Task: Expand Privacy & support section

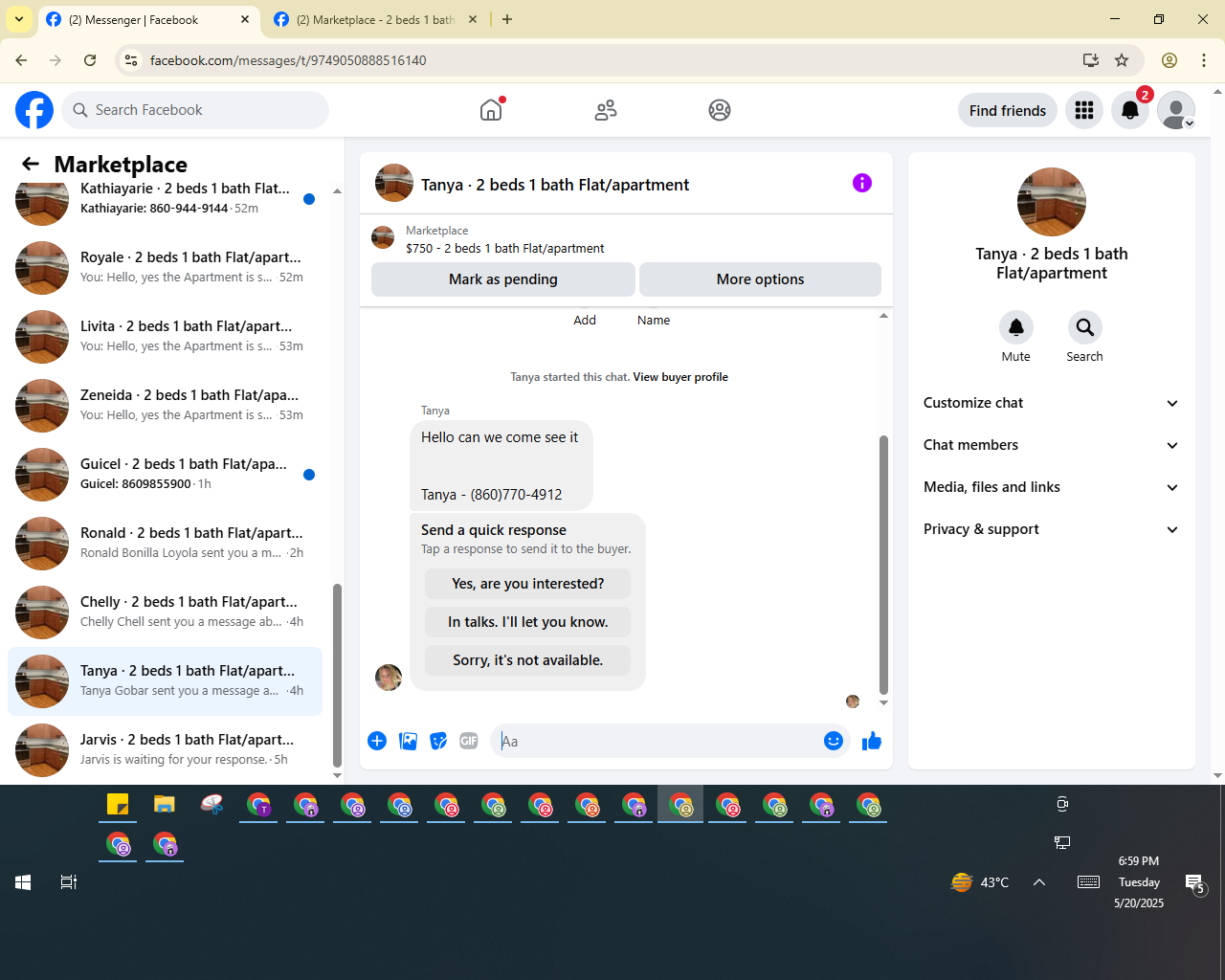Action: [x=1051, y=529]
